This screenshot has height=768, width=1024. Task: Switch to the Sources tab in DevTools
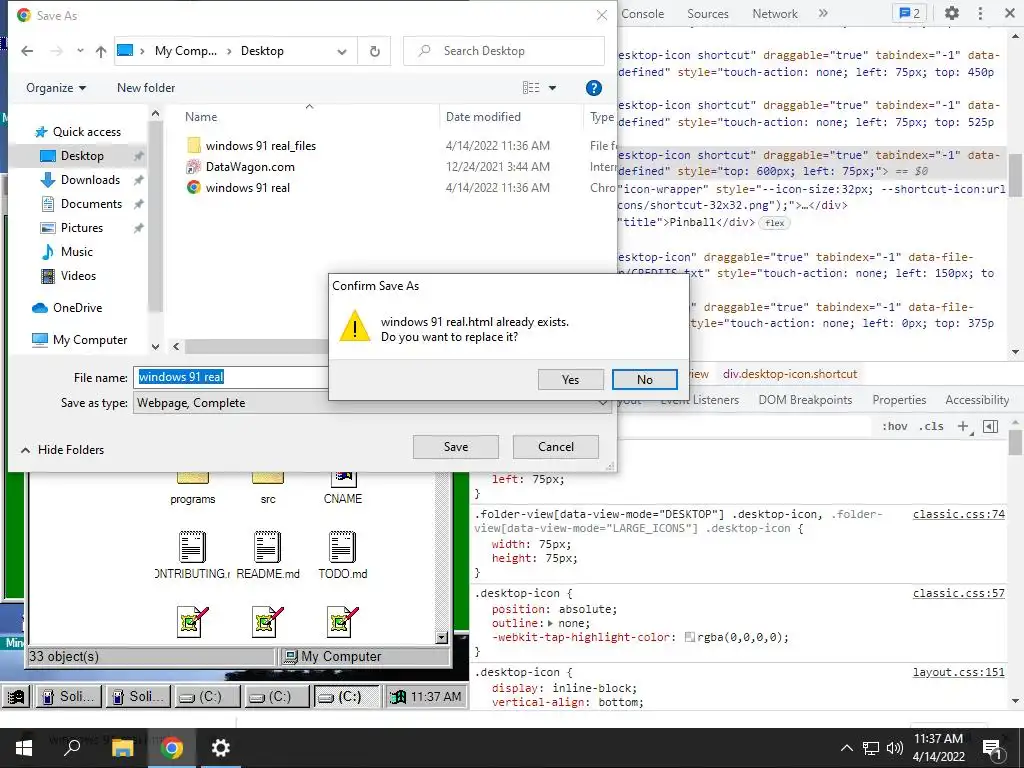pyautogui.click(x=707, y=14)
